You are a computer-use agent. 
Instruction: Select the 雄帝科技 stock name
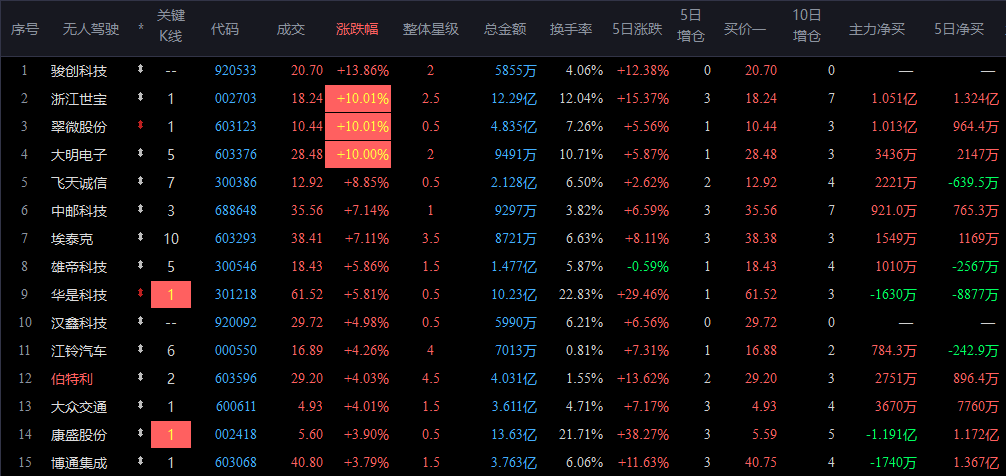[79, 267]
